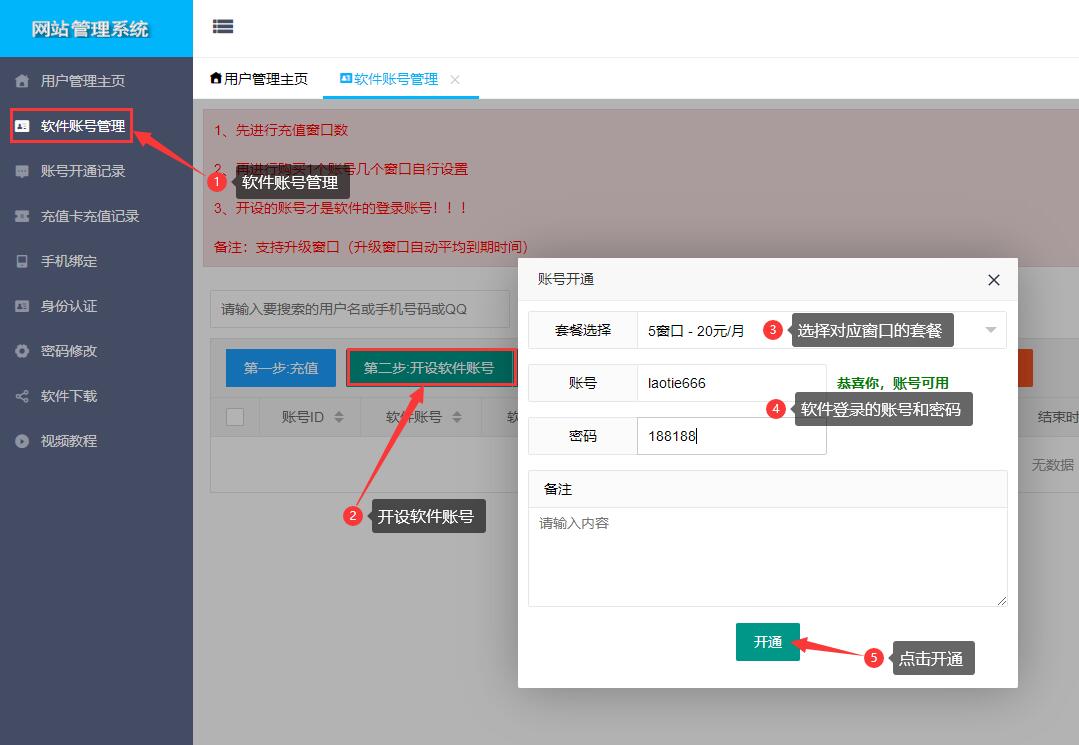This screenshot has width=1079, height=745.
Task: Click notice line 3、开设的账号才是软件的登录账号
Action: tap(341, 208)
